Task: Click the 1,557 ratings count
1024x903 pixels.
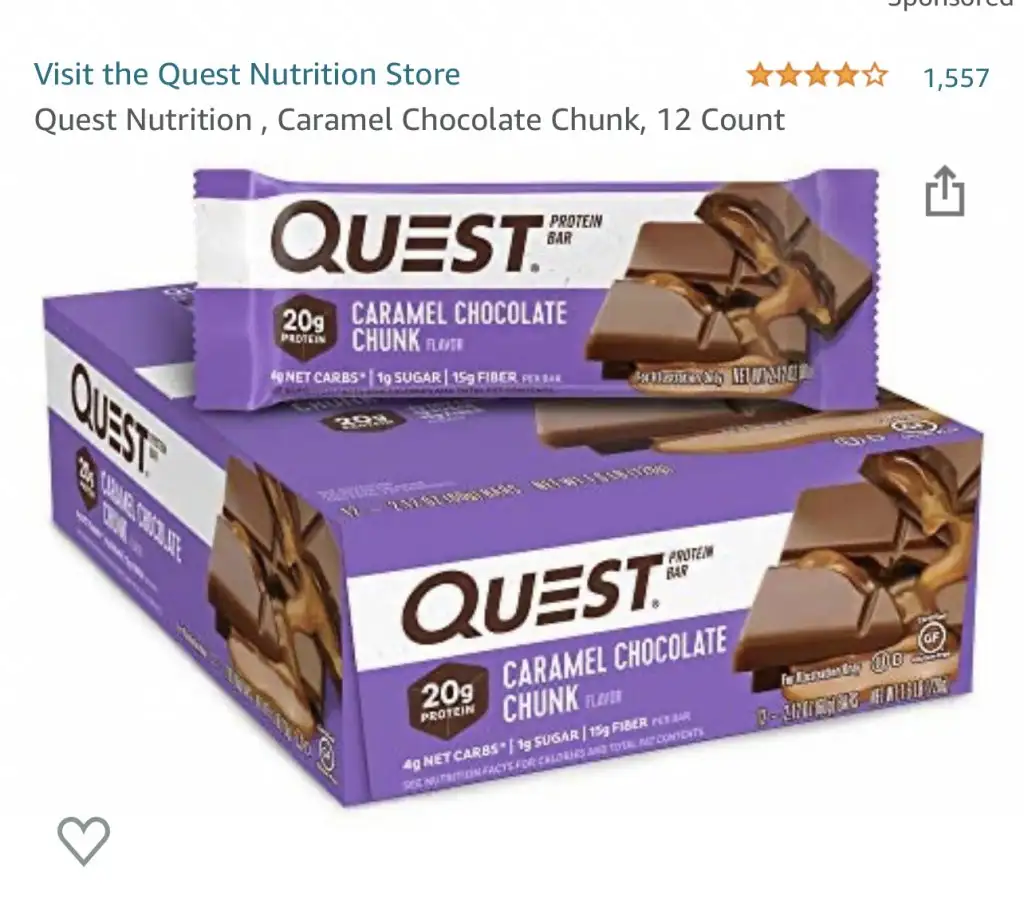Action: (956, 78)
